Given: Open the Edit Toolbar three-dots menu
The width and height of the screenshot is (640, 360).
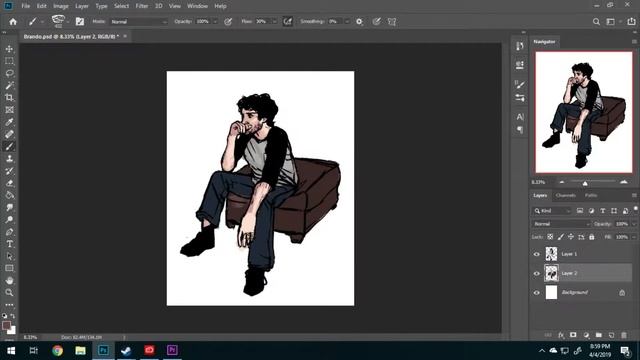Looking at the screenshot, I should [x=9, y=304].
